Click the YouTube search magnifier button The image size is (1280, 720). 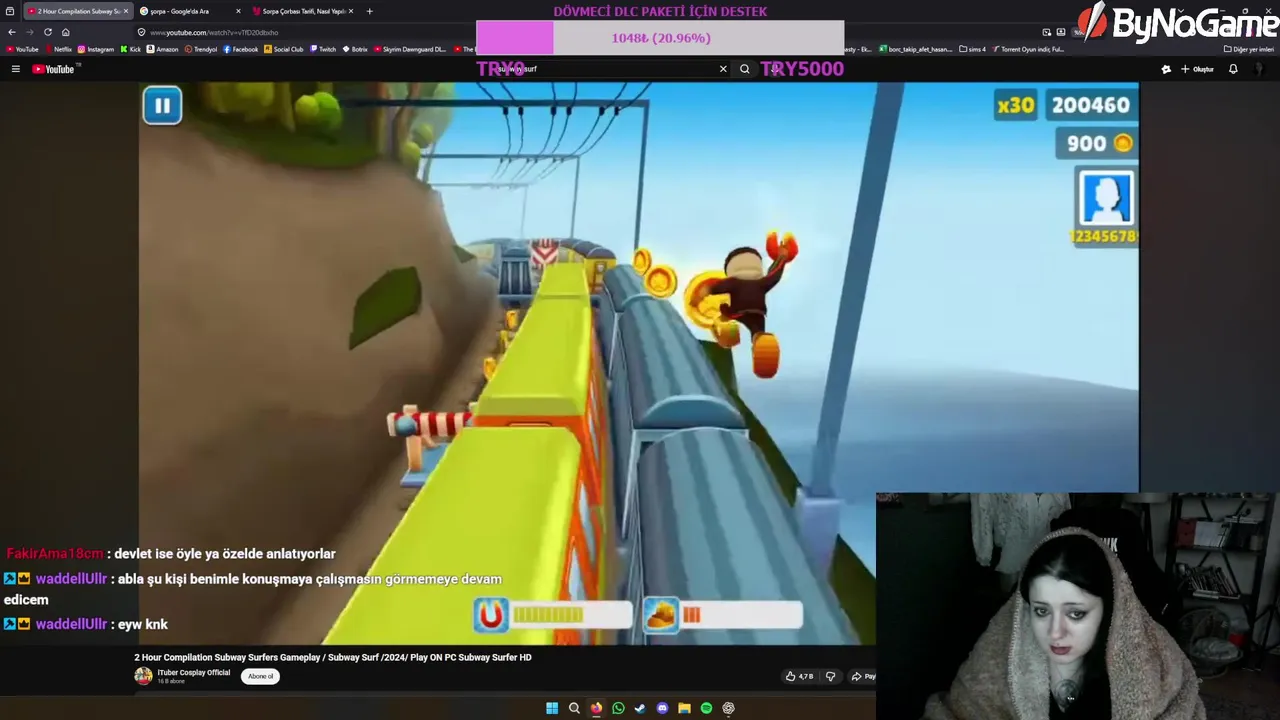pyautogui.click(x=744, y=69)
